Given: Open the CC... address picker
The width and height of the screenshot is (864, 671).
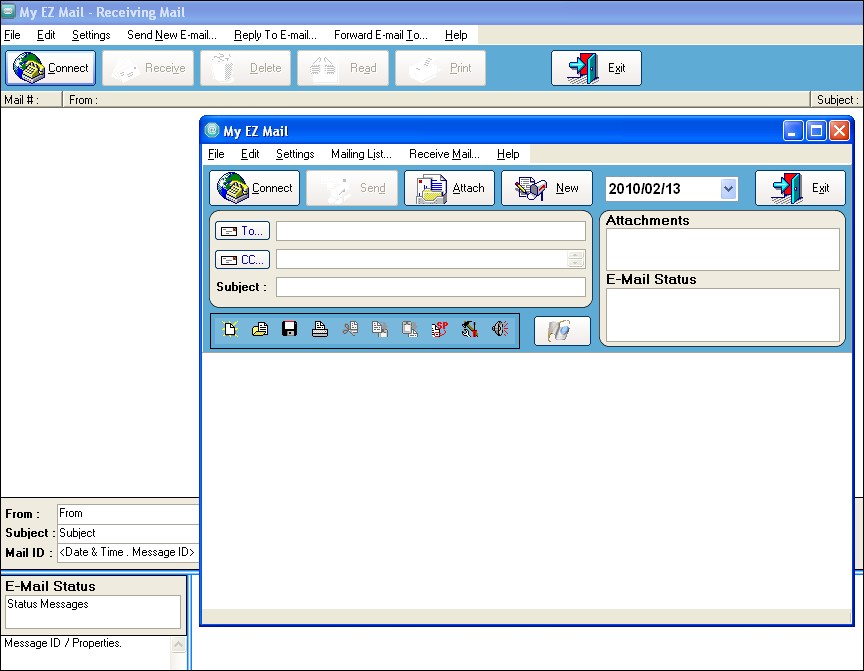Looking at the screenshot, I should (x=242, y=260).
